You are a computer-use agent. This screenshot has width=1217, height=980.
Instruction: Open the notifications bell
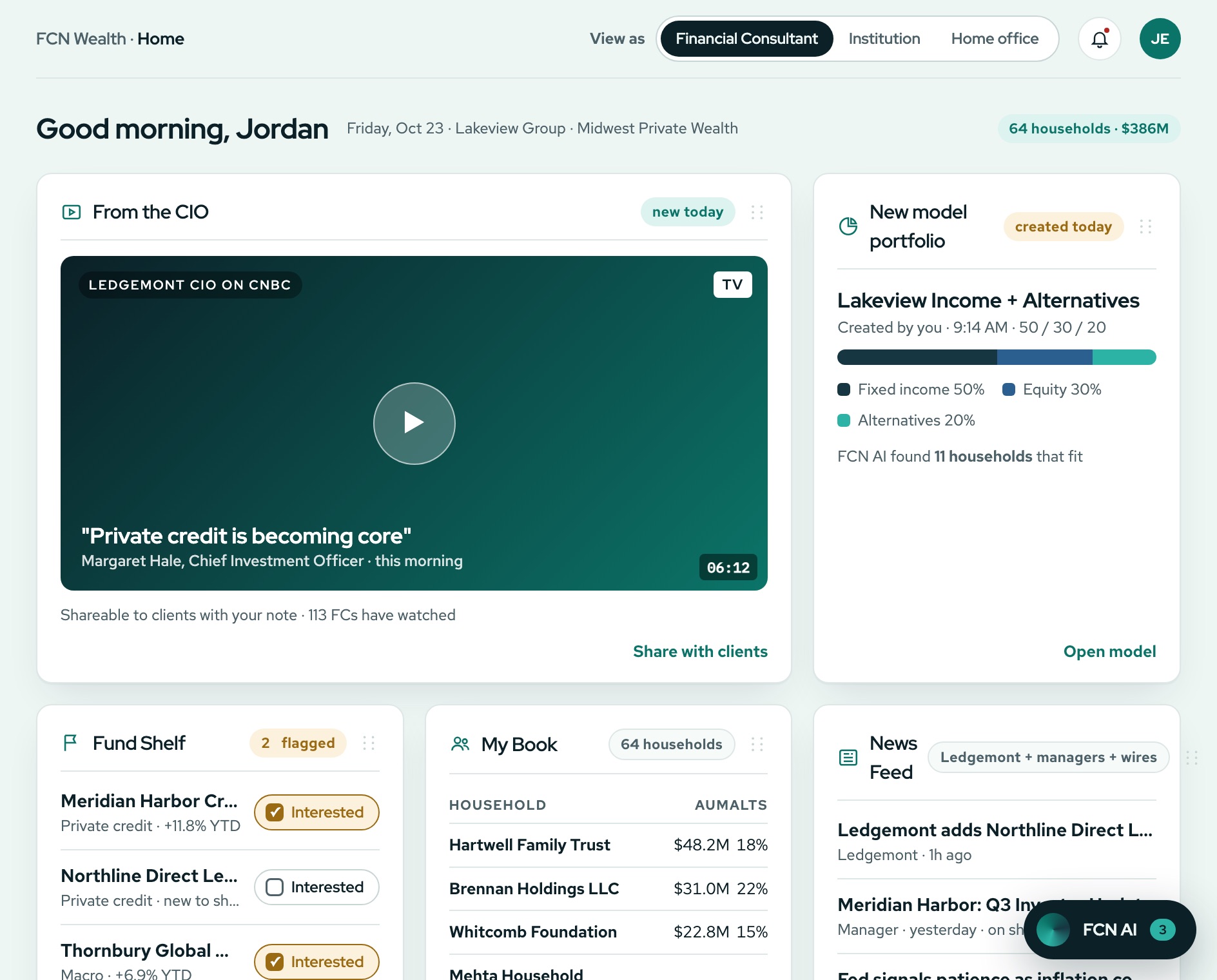1099,39
